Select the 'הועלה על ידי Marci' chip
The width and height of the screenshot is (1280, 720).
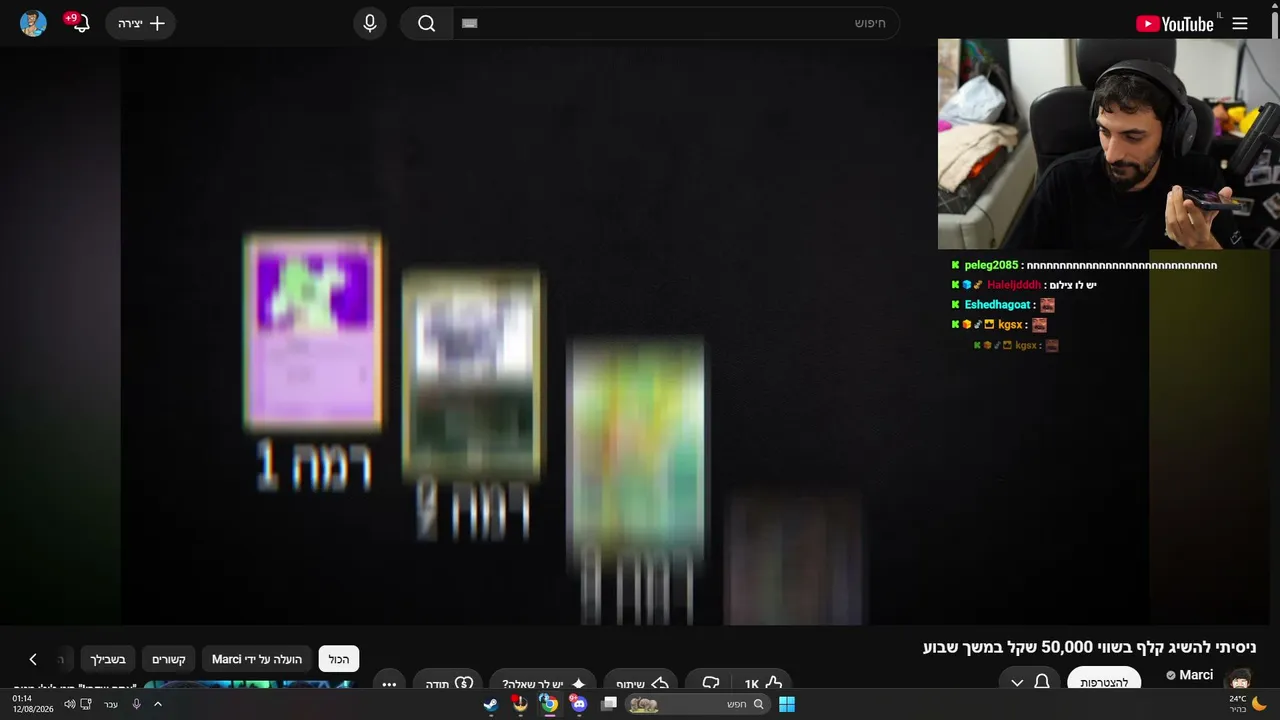pyautogui.click(x=257, y=659)
